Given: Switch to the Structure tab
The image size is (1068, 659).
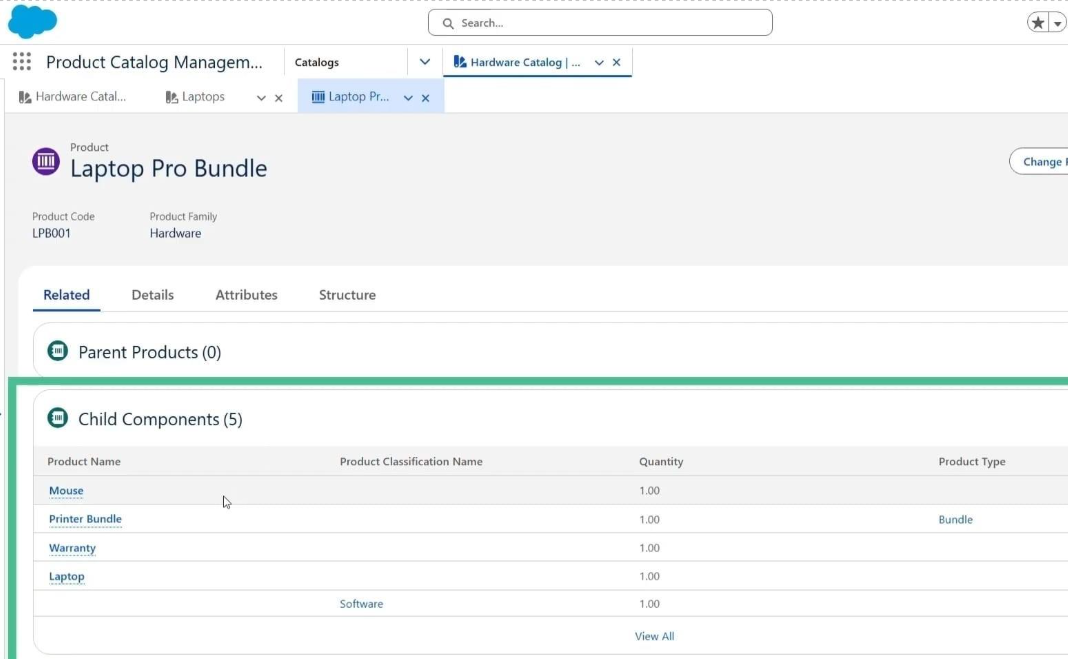Looking at the screenshot, I should pos(347,295).
